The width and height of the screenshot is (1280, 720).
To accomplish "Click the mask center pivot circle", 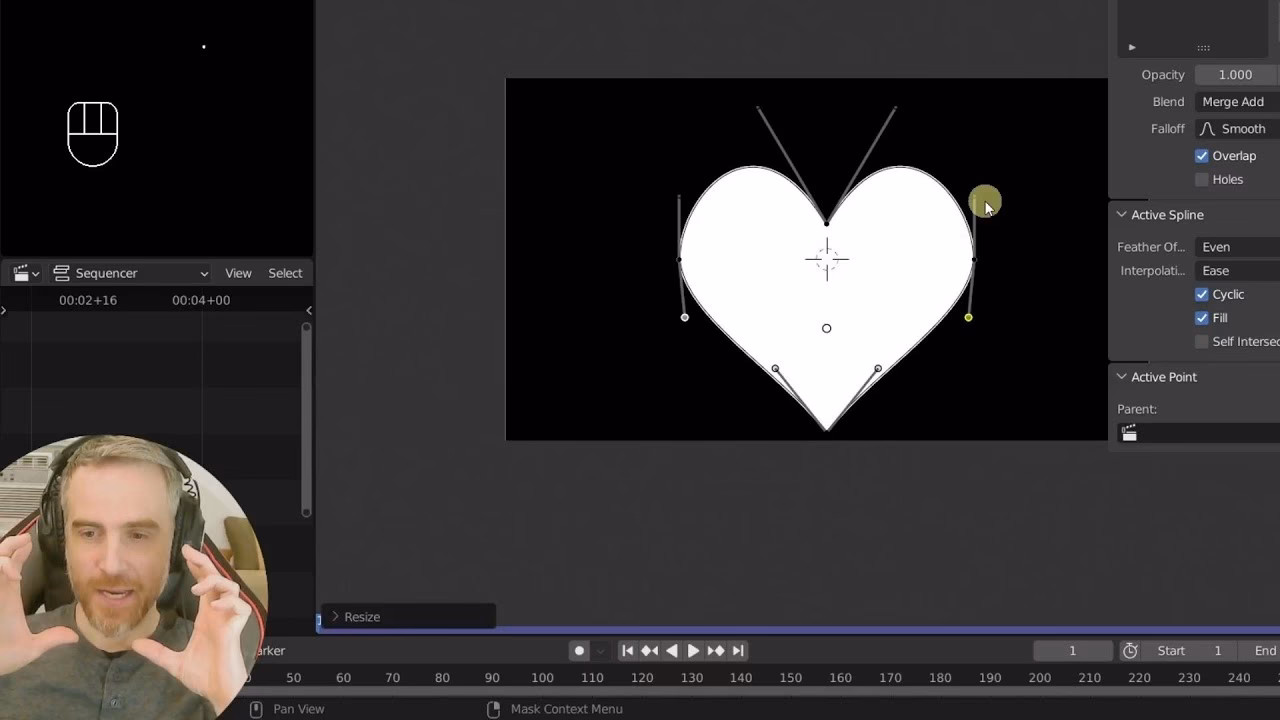I will click(826, 328).
